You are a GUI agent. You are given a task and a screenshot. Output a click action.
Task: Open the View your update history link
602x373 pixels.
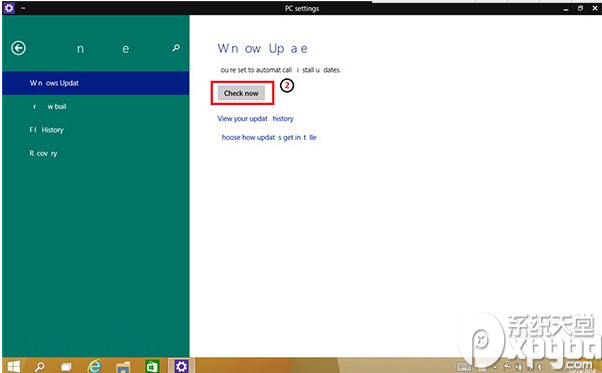[x=255, y=119]
